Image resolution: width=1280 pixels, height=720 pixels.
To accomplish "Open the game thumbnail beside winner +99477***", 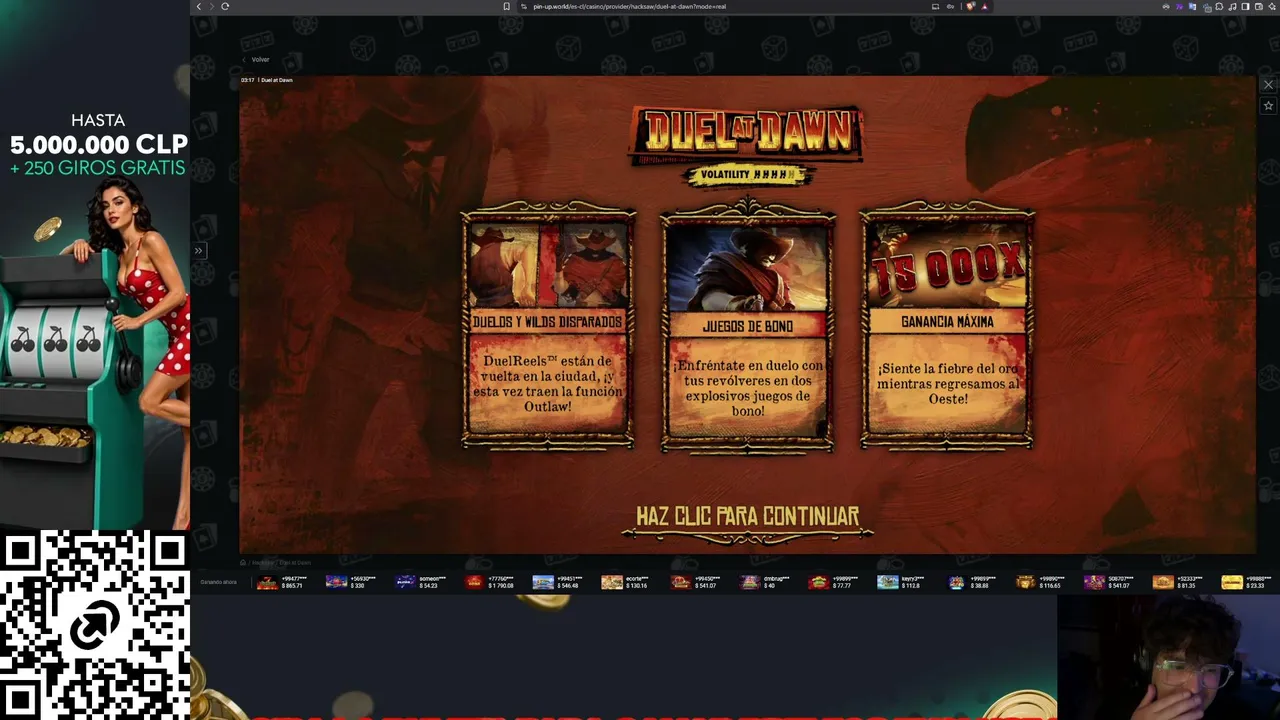I will (x=267, y=582).
